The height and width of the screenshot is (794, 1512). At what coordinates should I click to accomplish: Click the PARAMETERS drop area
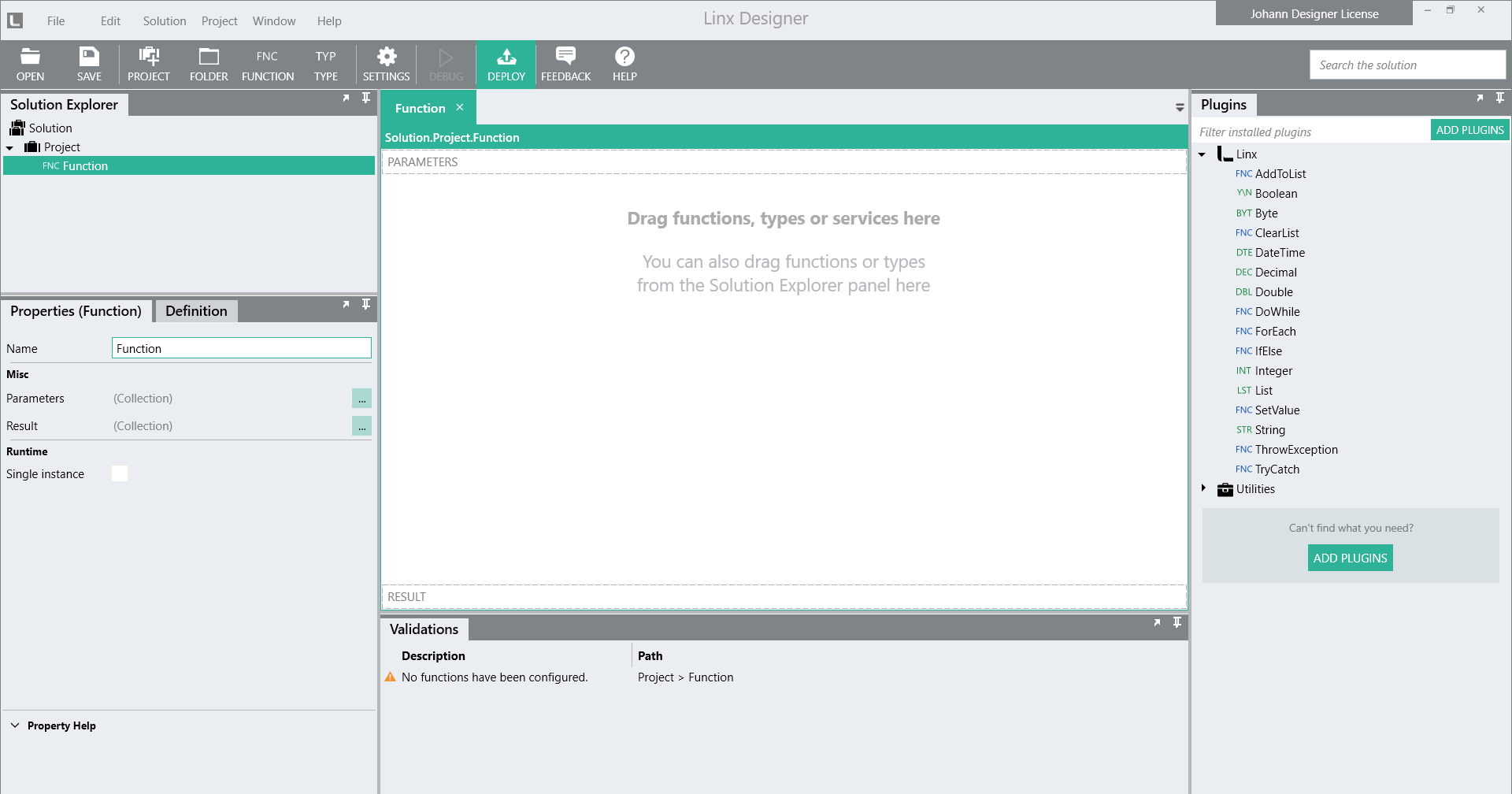[x=784, y=161]
